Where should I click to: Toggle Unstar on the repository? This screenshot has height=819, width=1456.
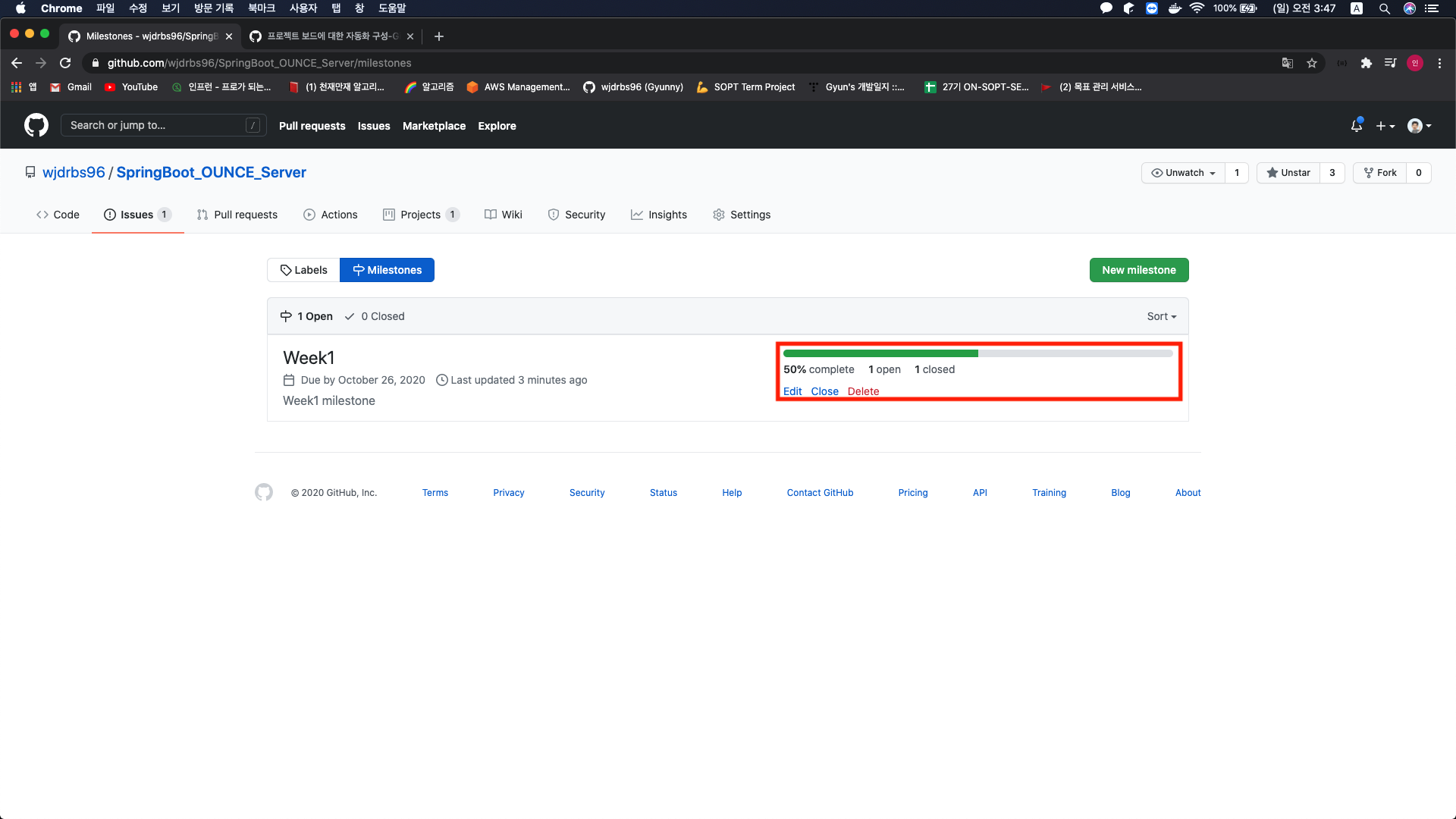pyautogui.click(x=1288, y=173)
